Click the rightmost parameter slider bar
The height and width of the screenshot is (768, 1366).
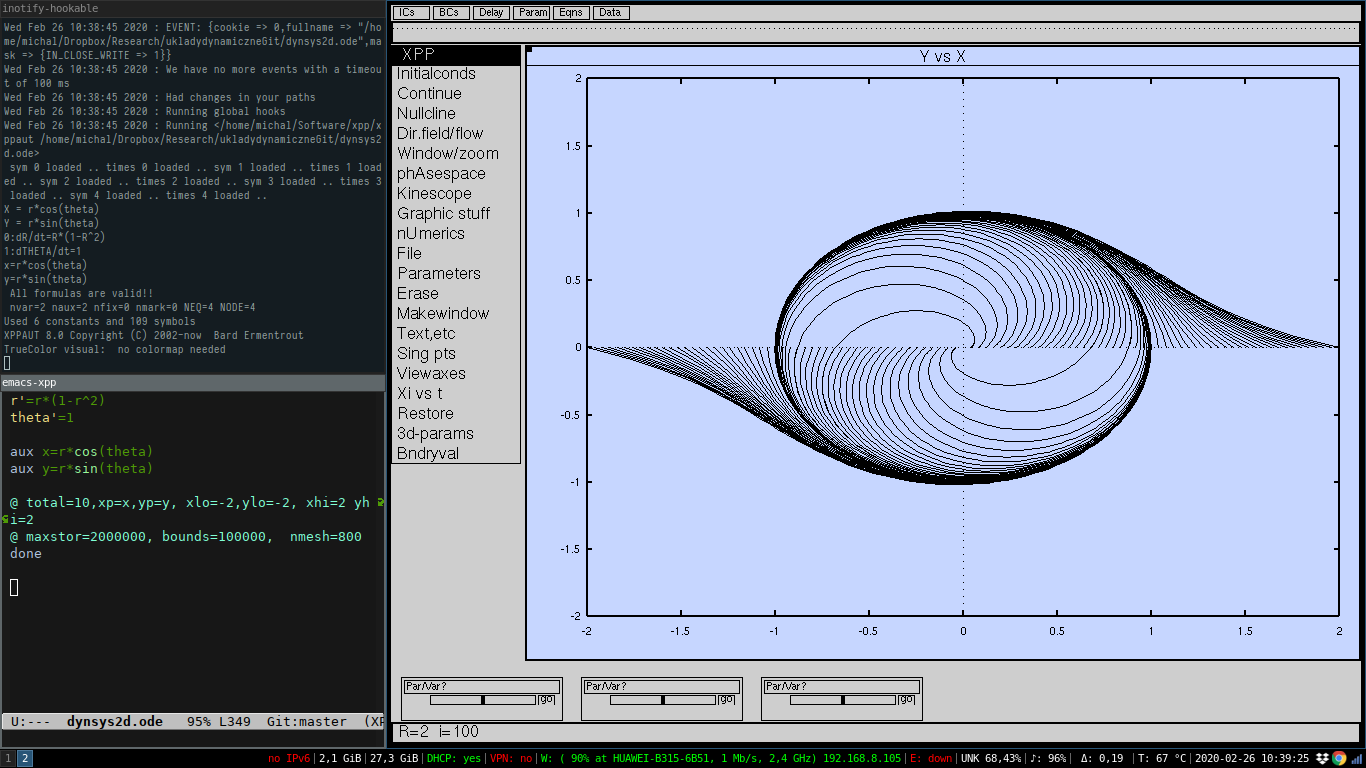843,700
